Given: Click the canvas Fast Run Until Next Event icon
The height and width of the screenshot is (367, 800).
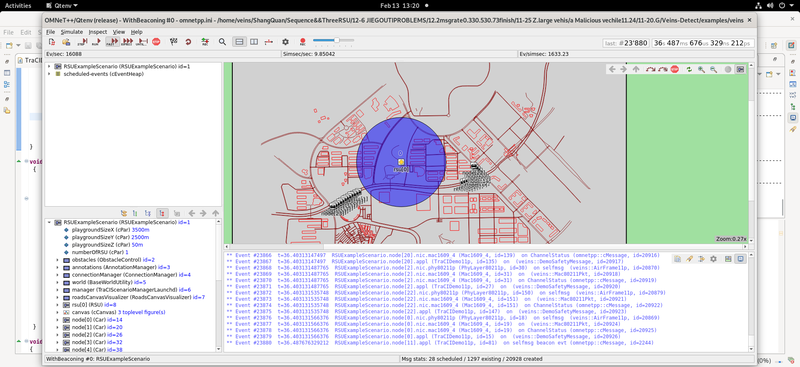Looking at the screenshot, I should 663,69.
